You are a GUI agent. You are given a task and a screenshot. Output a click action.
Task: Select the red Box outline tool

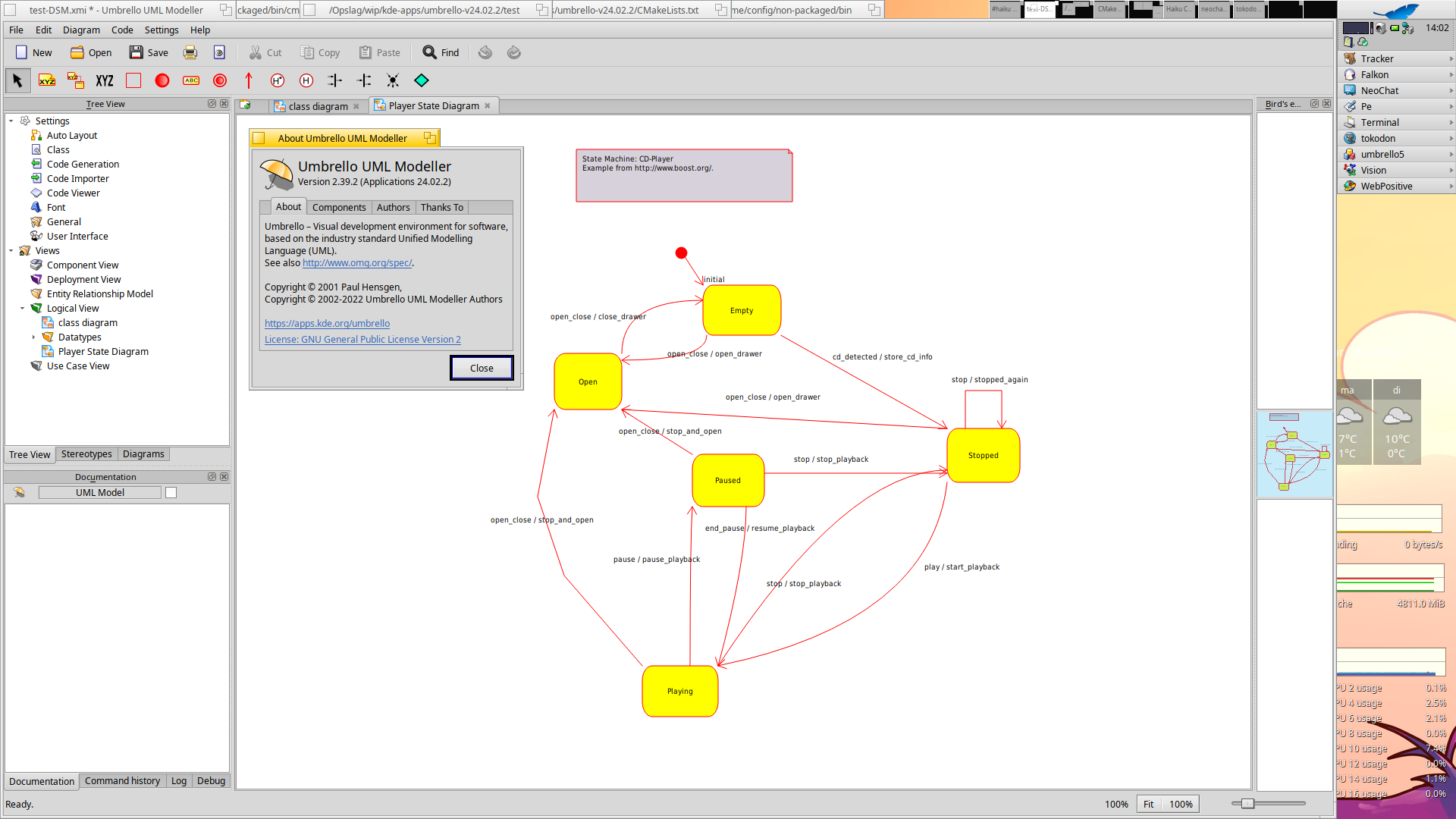click(x=133, y=80)
